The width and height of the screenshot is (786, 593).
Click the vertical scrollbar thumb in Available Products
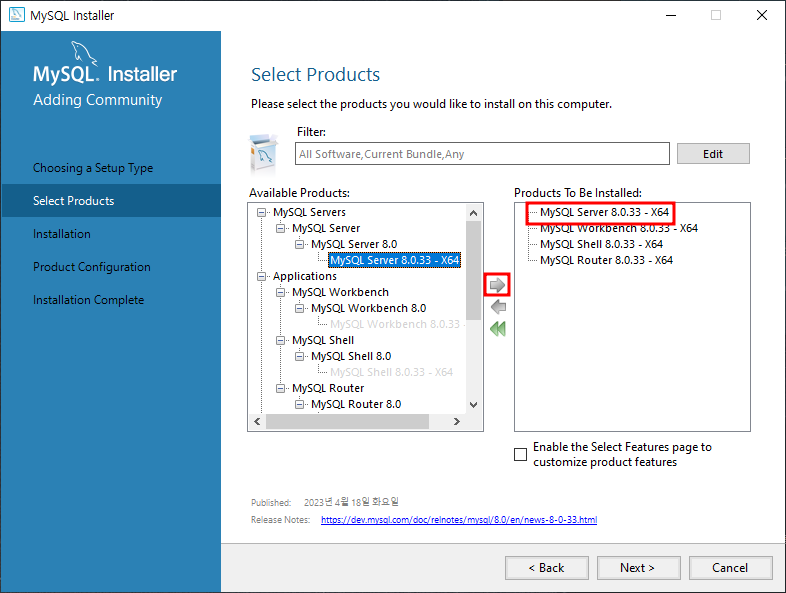pyautogui.click(x=473, y=271)
